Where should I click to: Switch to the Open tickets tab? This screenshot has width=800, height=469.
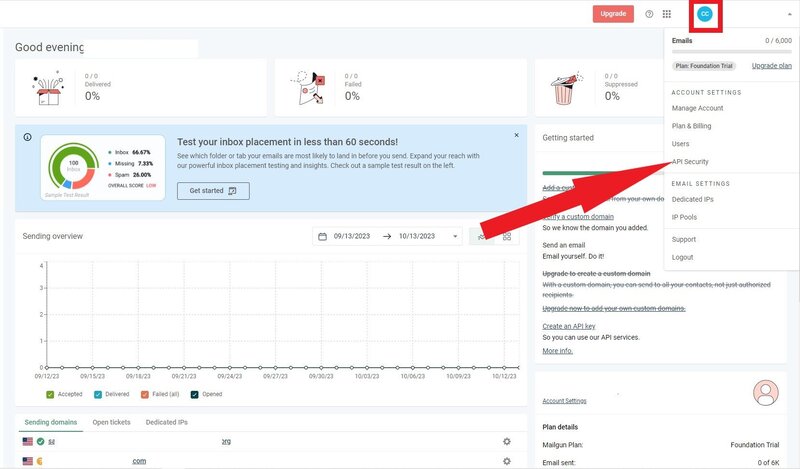click(111, 422)
